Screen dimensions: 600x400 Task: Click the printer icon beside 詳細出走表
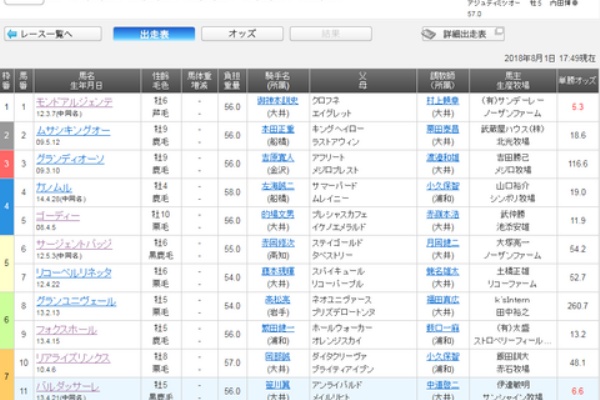click(429, 34)
